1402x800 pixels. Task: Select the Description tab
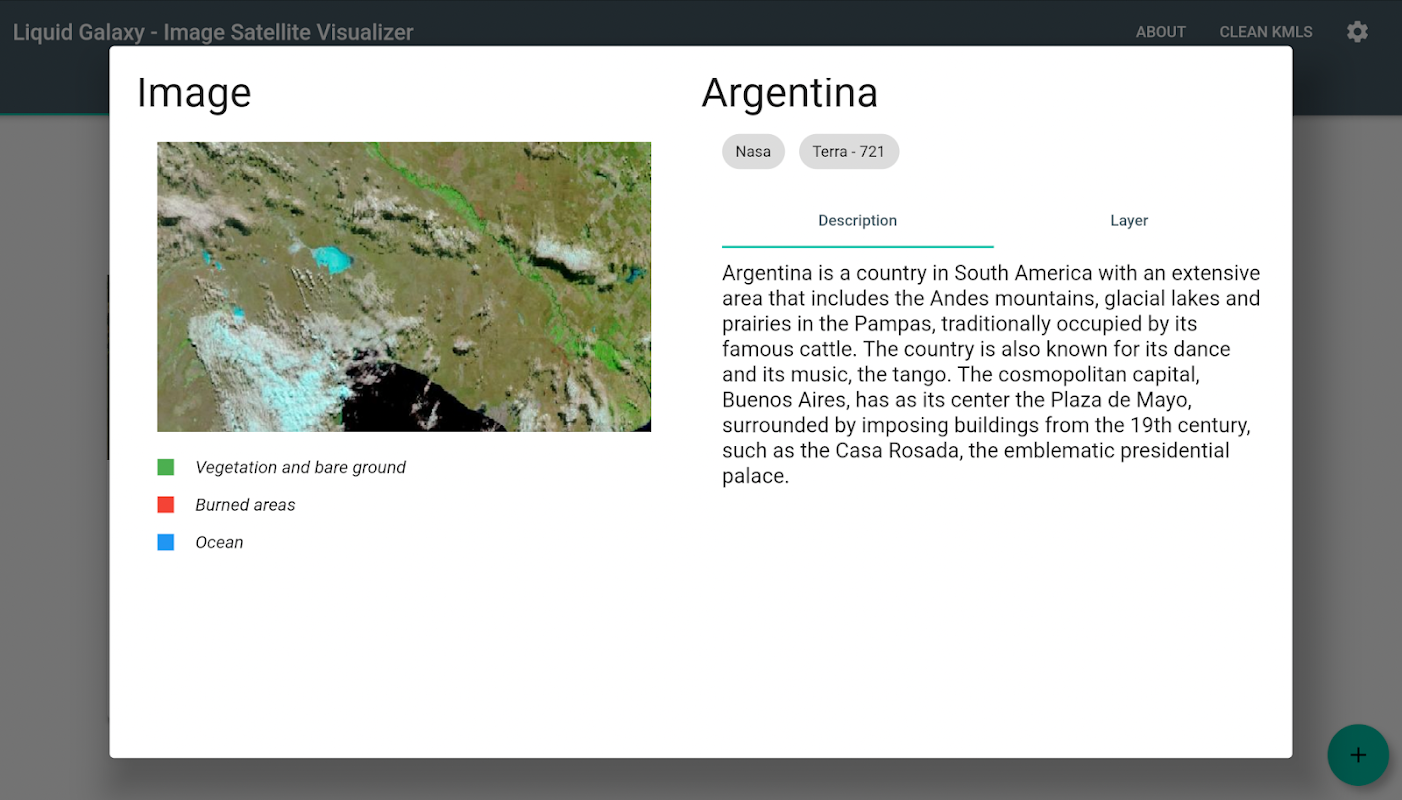pyautogui.click(x=857, y=221)
